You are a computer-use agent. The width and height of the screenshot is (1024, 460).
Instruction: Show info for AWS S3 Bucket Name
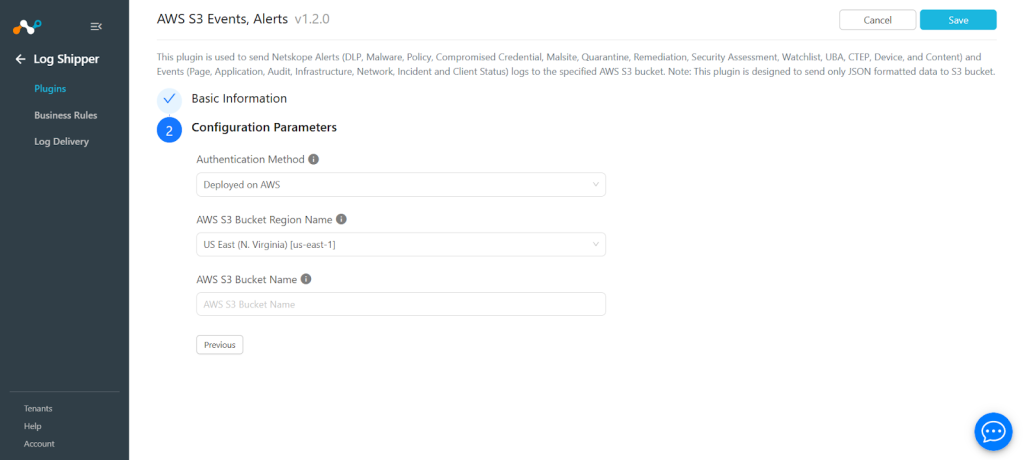[306, 280]
